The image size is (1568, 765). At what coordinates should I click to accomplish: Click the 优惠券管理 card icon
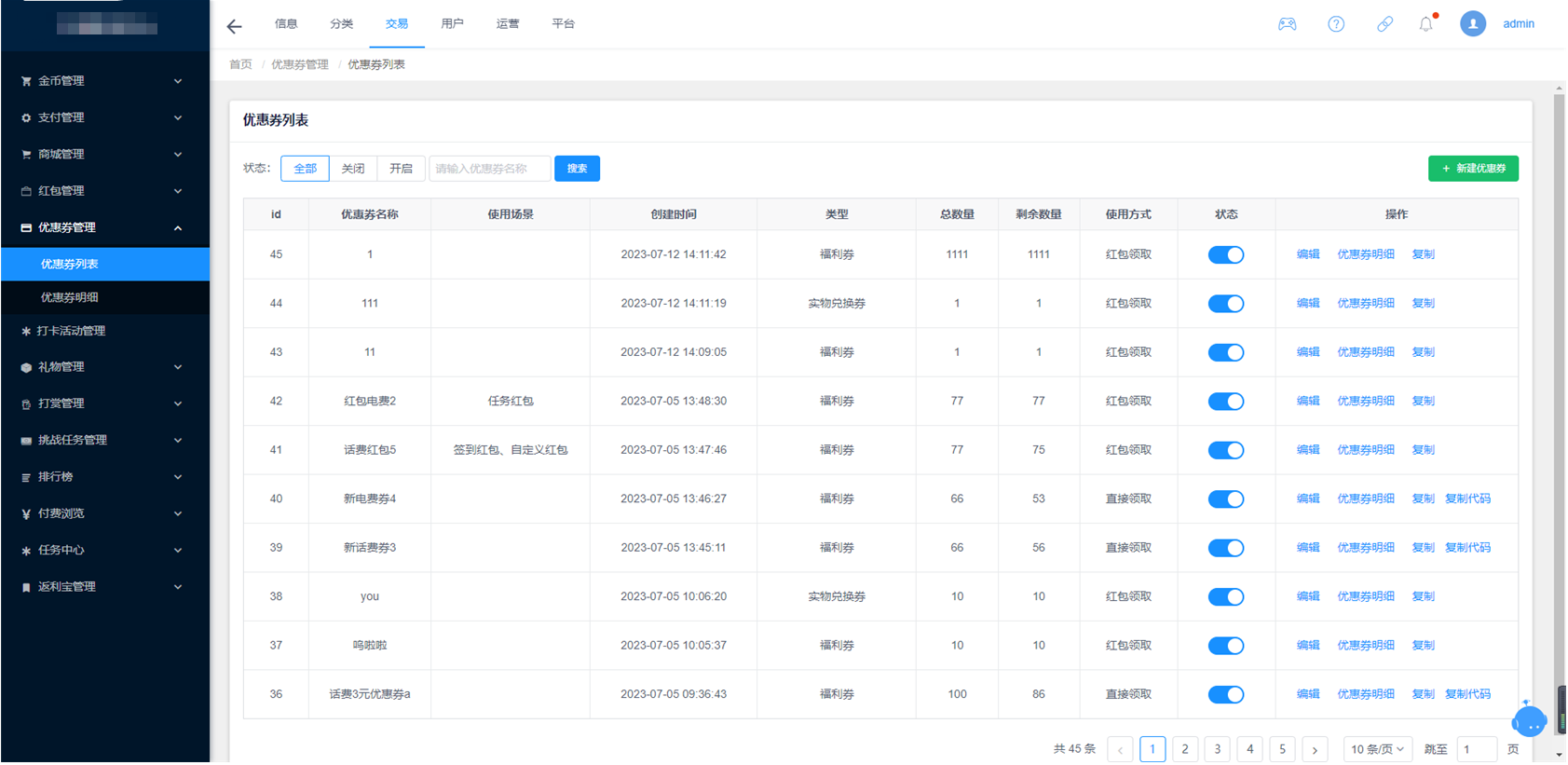point(26,227)
